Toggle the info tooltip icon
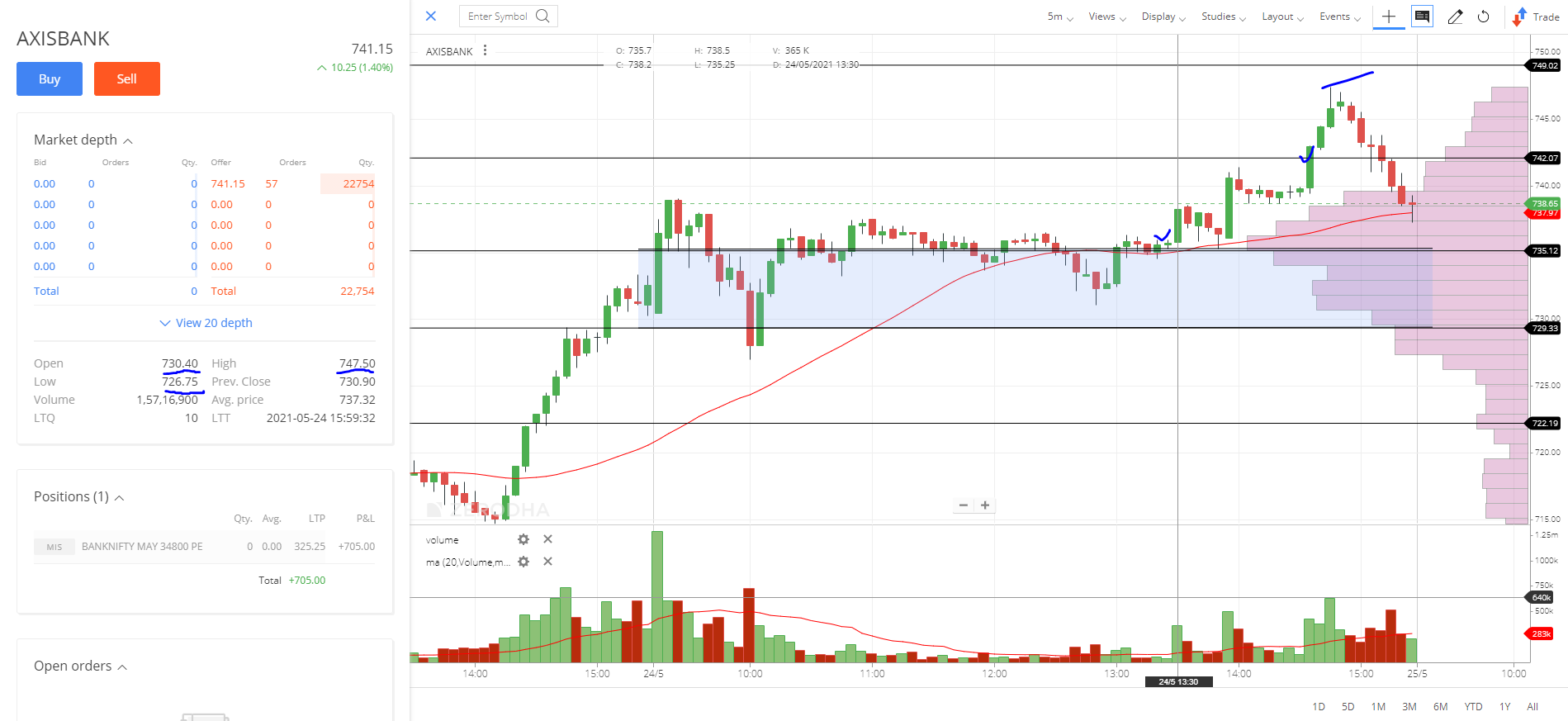Image resolution: width=1568 pixels, height=721 pixels. (x=1422, y=17)
